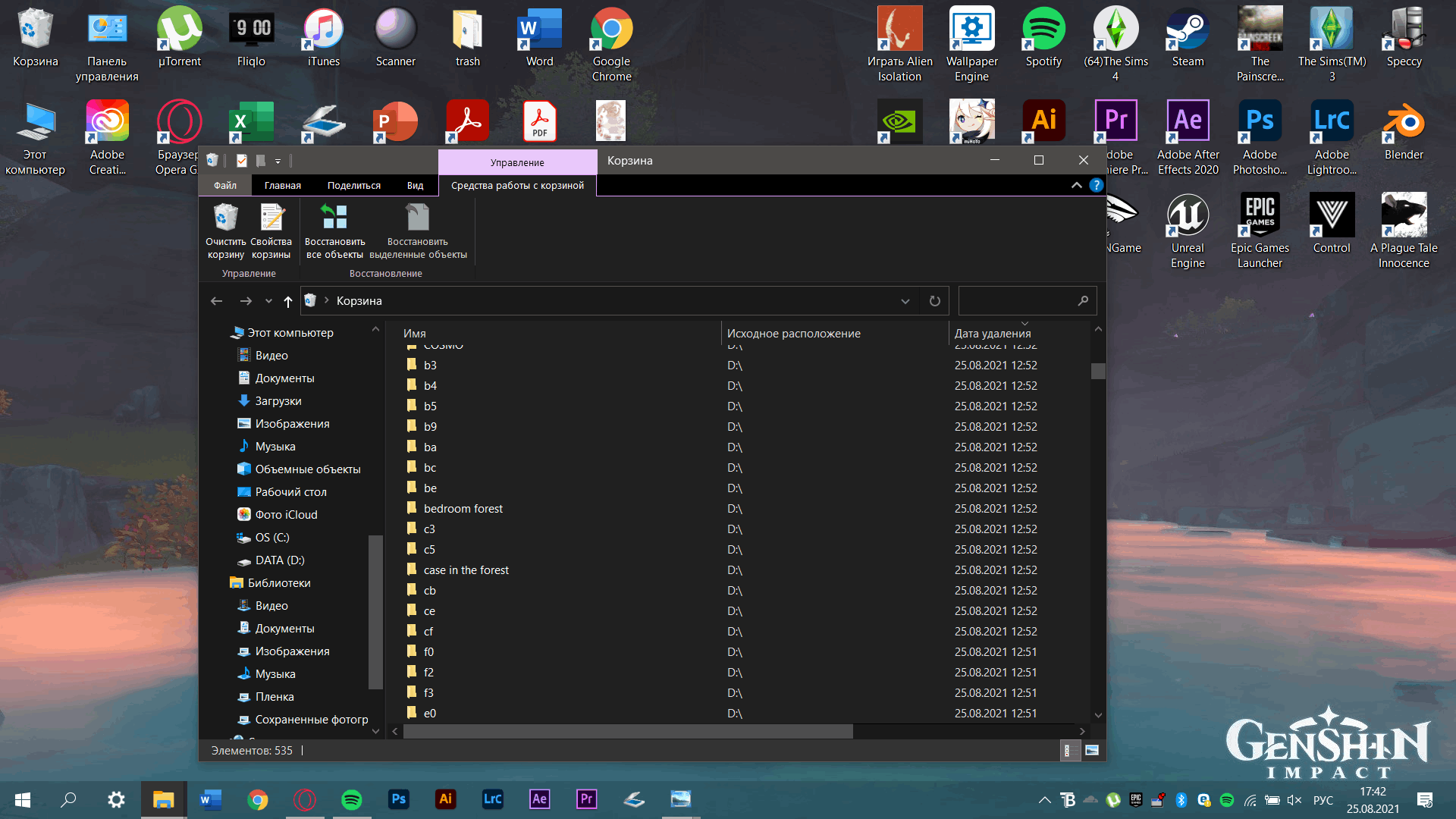This screenshot has height=819, width=1456.
Task: Open Blender desktop shortcut
Action: 1404,131
